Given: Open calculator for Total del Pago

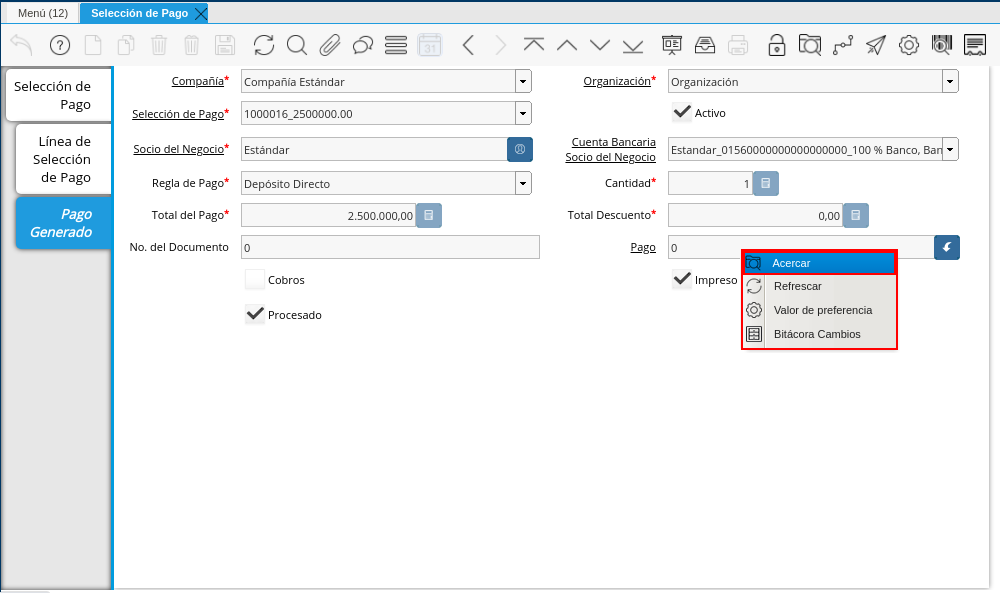Looking at the screenshot, I should [x=429, y=215].
